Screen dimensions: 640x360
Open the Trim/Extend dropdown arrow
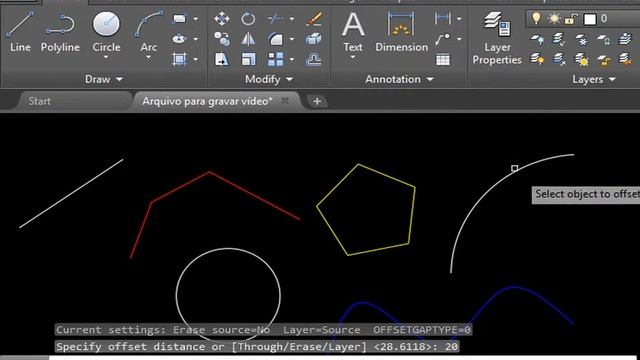pyautogui.click(x=291, y=19)
